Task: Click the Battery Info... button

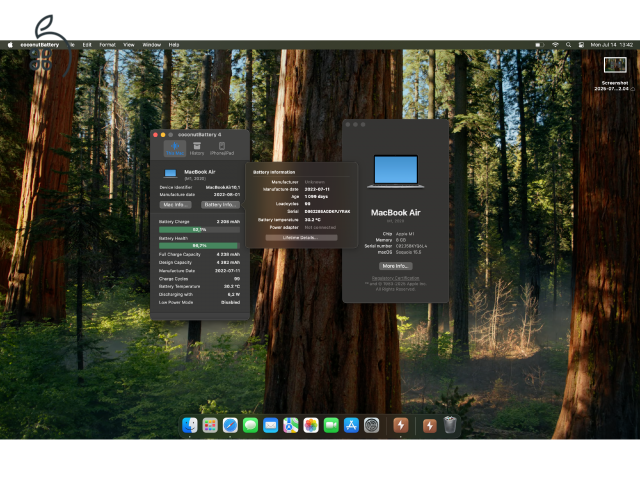Action: 220,204
